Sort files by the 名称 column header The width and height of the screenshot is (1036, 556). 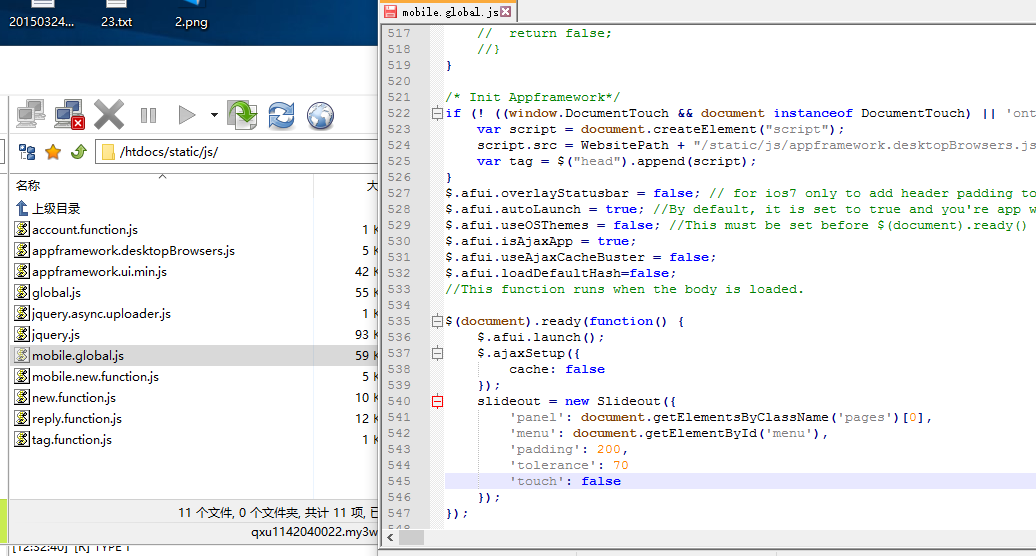pos(28,186)
